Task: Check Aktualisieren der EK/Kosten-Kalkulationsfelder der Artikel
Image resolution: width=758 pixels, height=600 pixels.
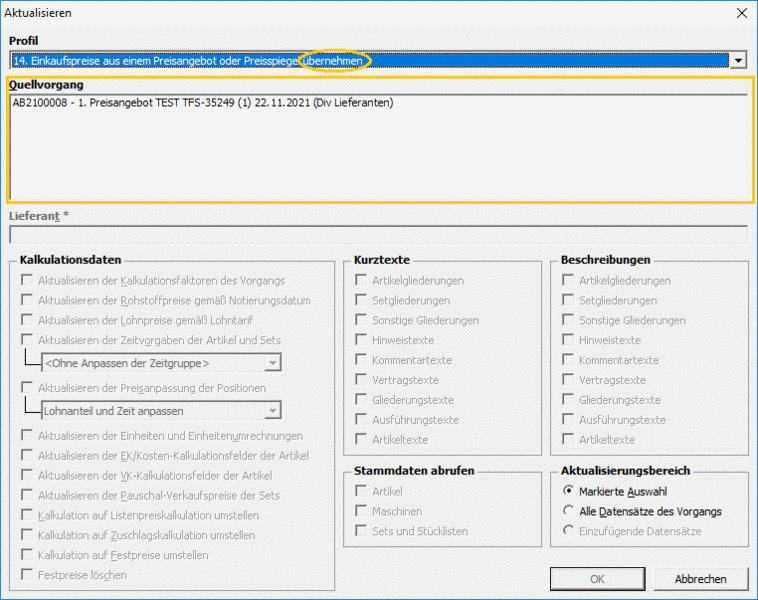Action: 27,455
